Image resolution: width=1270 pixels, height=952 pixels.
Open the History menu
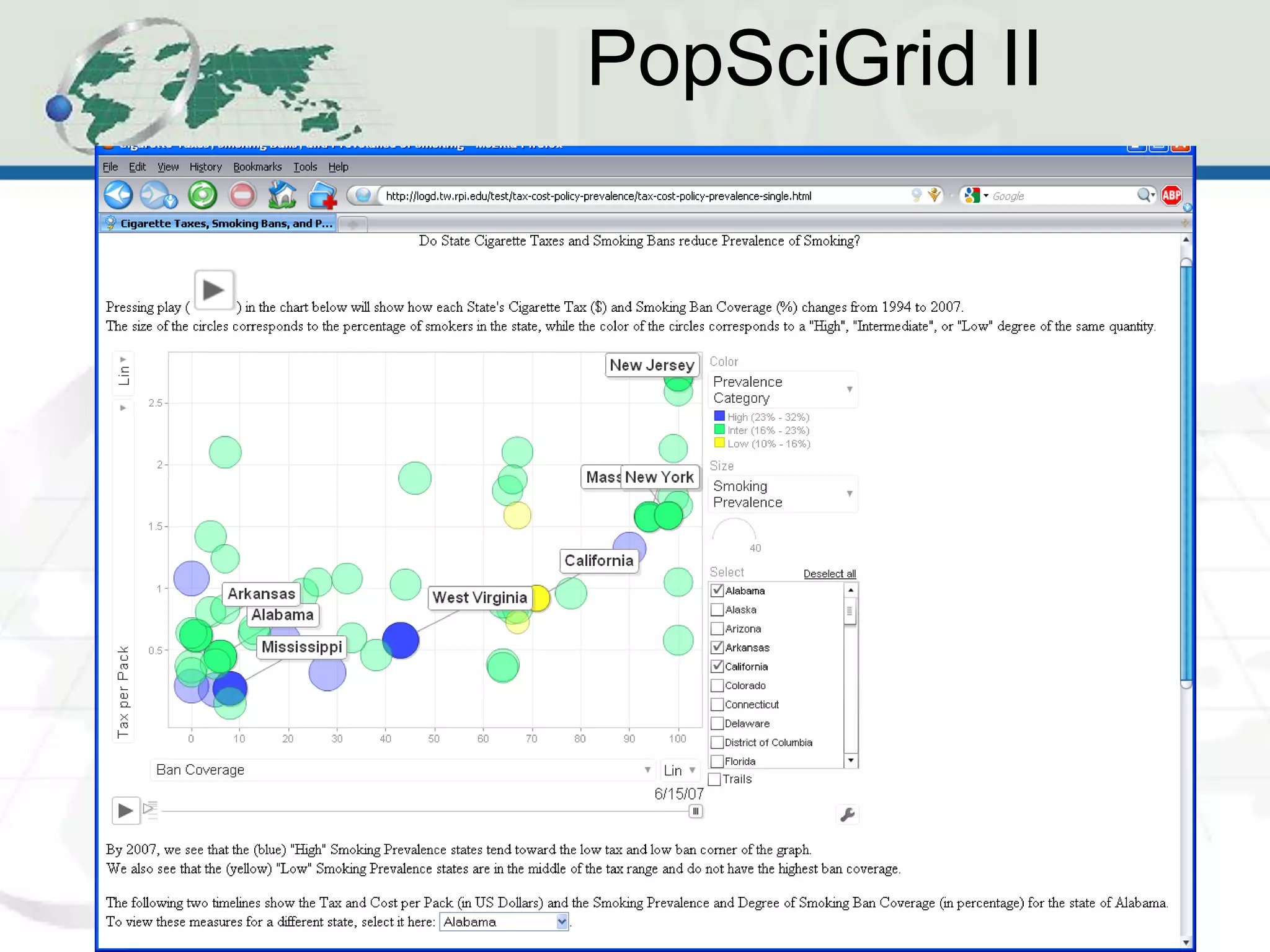point(205,167)
